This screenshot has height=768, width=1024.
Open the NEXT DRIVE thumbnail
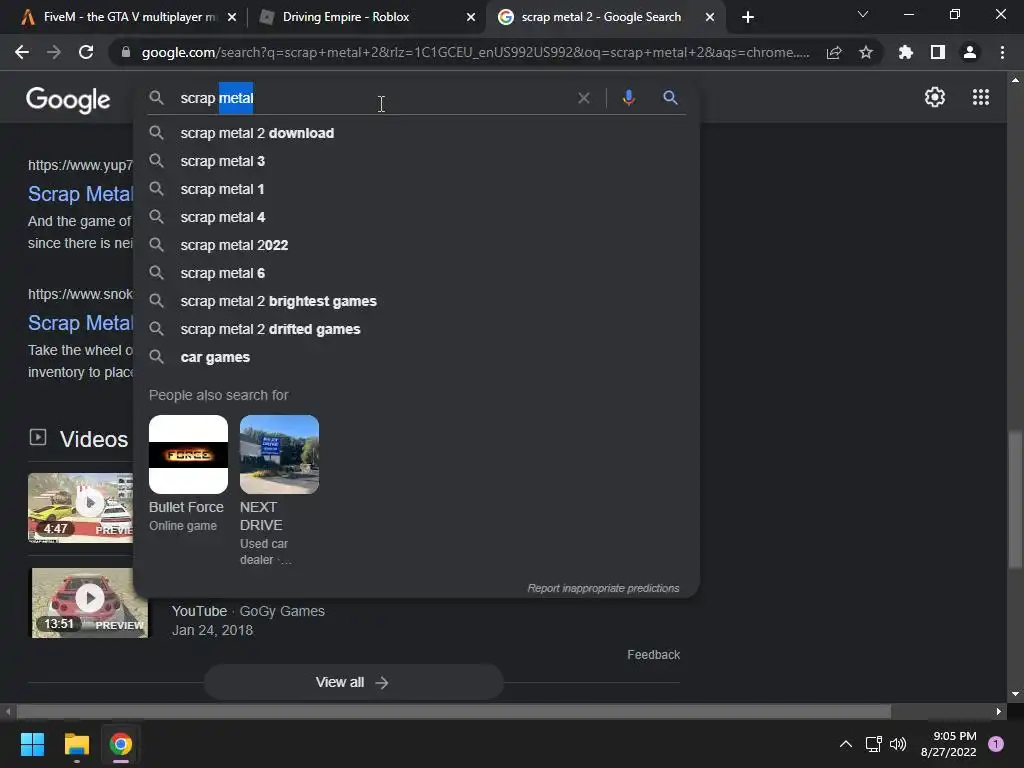tap(279, 455)
